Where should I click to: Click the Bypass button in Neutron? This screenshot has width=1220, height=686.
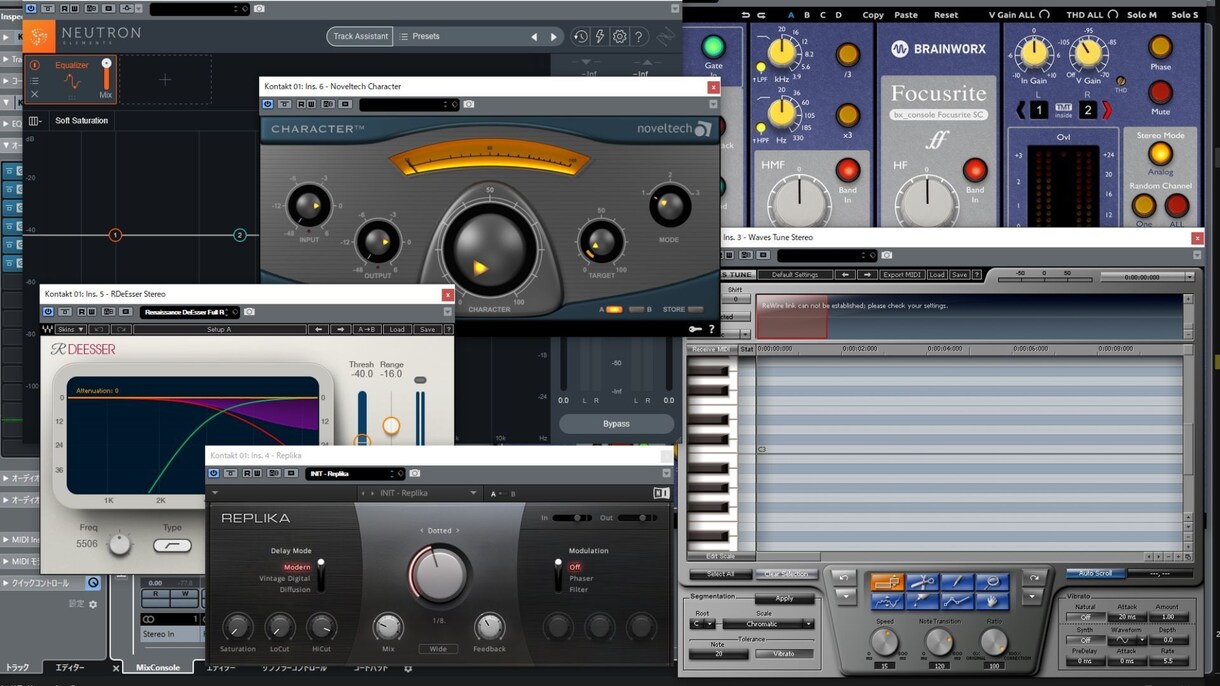pyautogui.click(x=616, y=424)
